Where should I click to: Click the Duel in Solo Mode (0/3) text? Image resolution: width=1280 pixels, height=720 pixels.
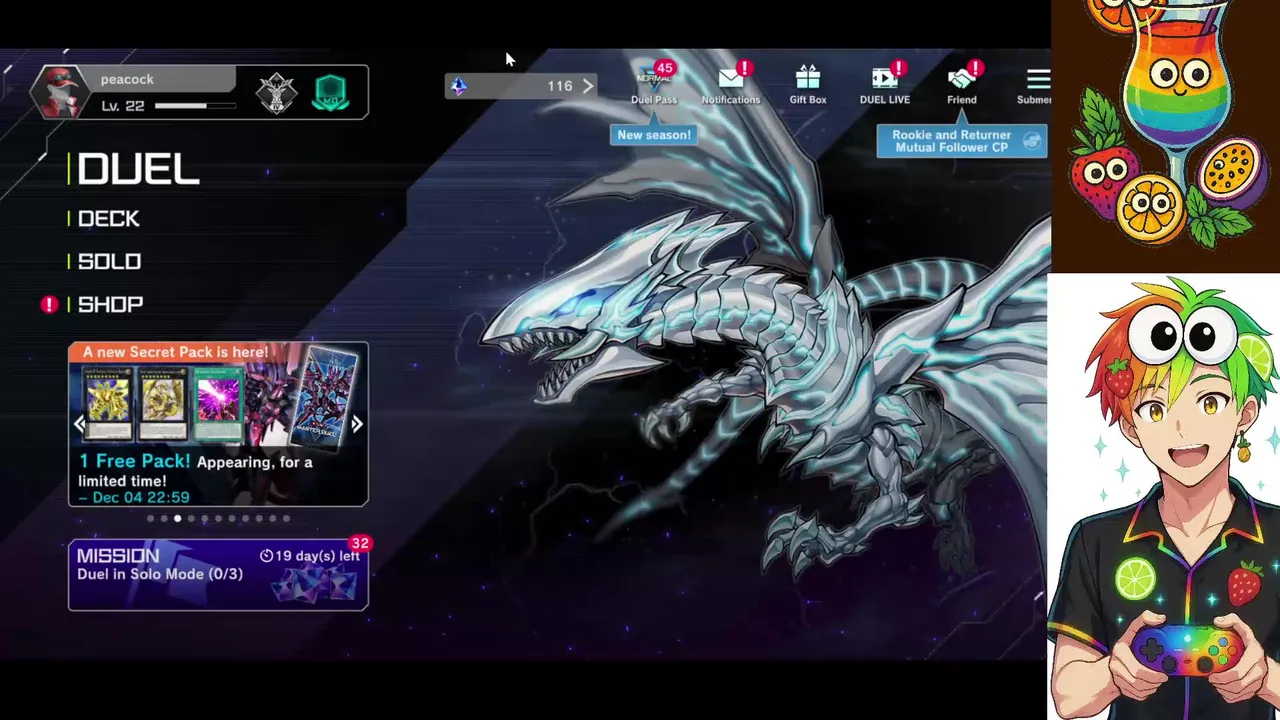tap(160, 575)
